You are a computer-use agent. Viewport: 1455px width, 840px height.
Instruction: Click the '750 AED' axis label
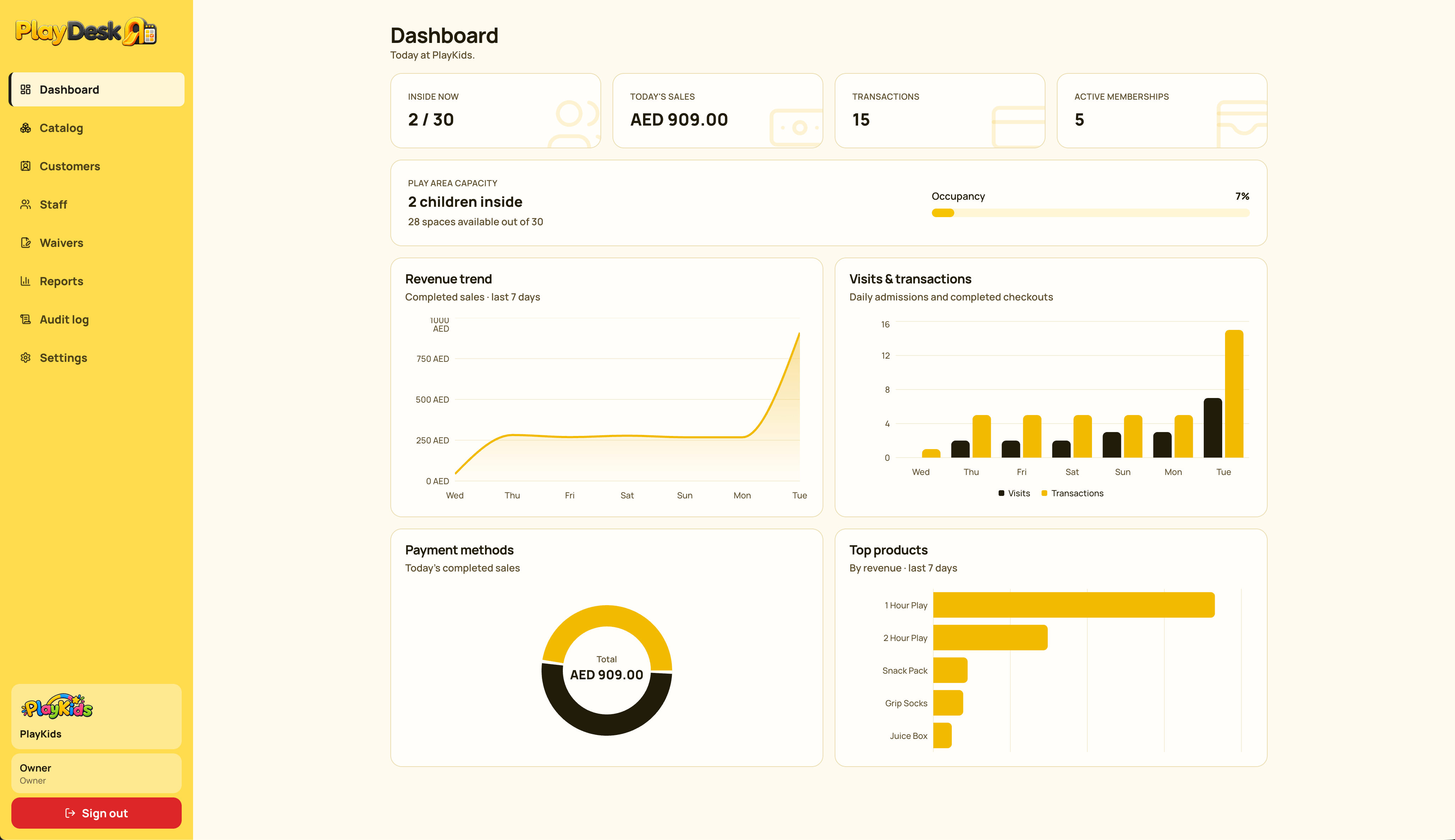[x=432, y=359]
